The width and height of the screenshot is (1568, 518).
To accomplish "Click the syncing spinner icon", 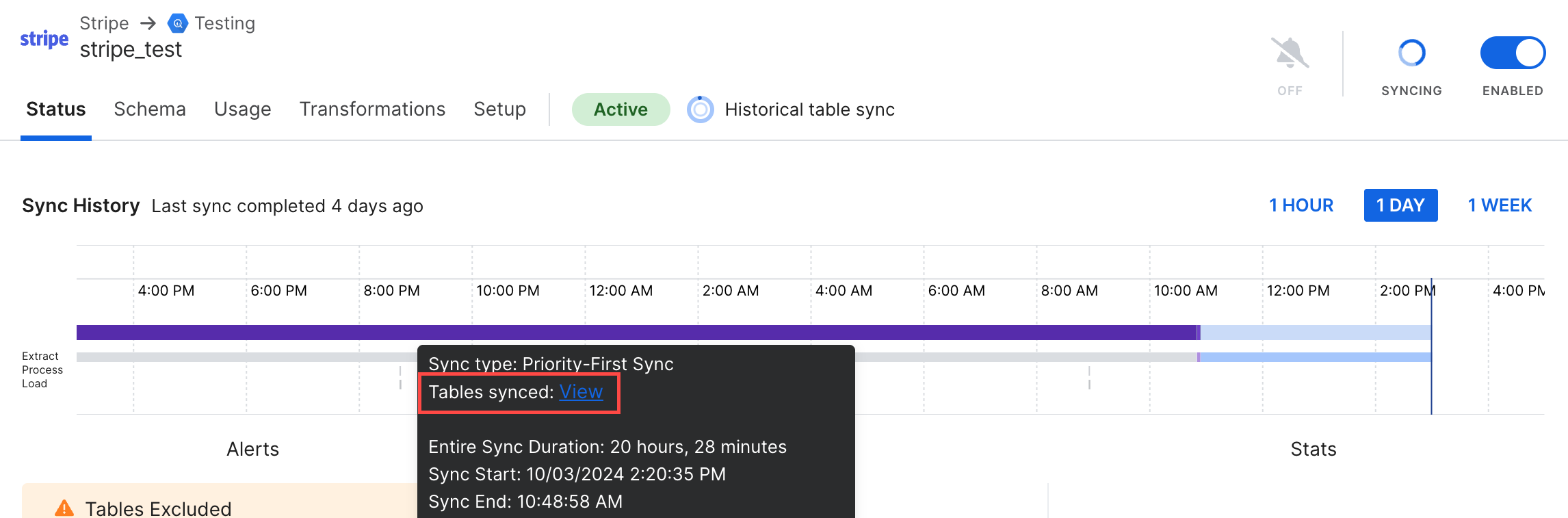I will [1411, 53].
